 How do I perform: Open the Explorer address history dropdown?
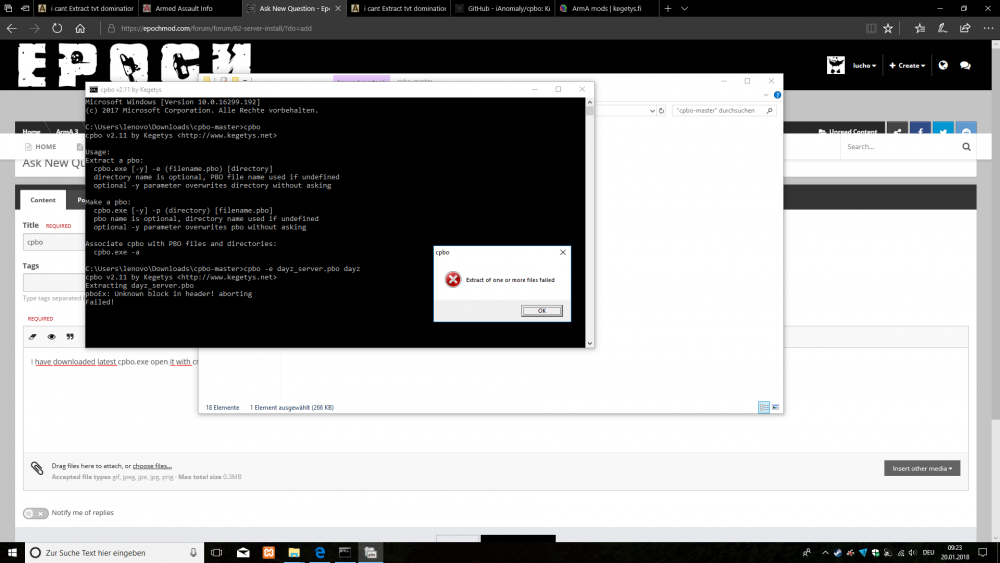tap(652, 111)
